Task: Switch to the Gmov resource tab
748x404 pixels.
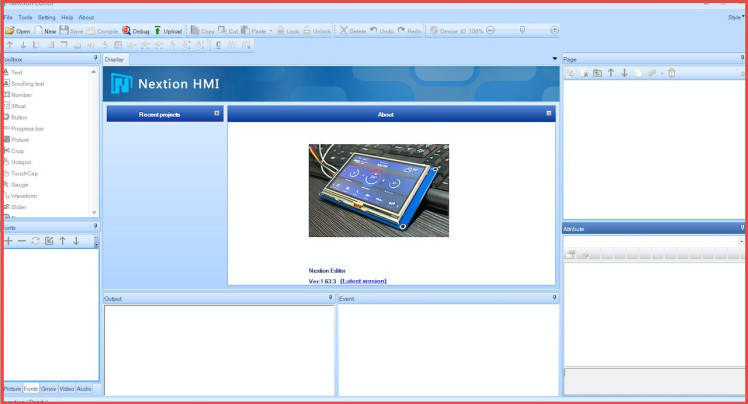Action: pos(49,389)
